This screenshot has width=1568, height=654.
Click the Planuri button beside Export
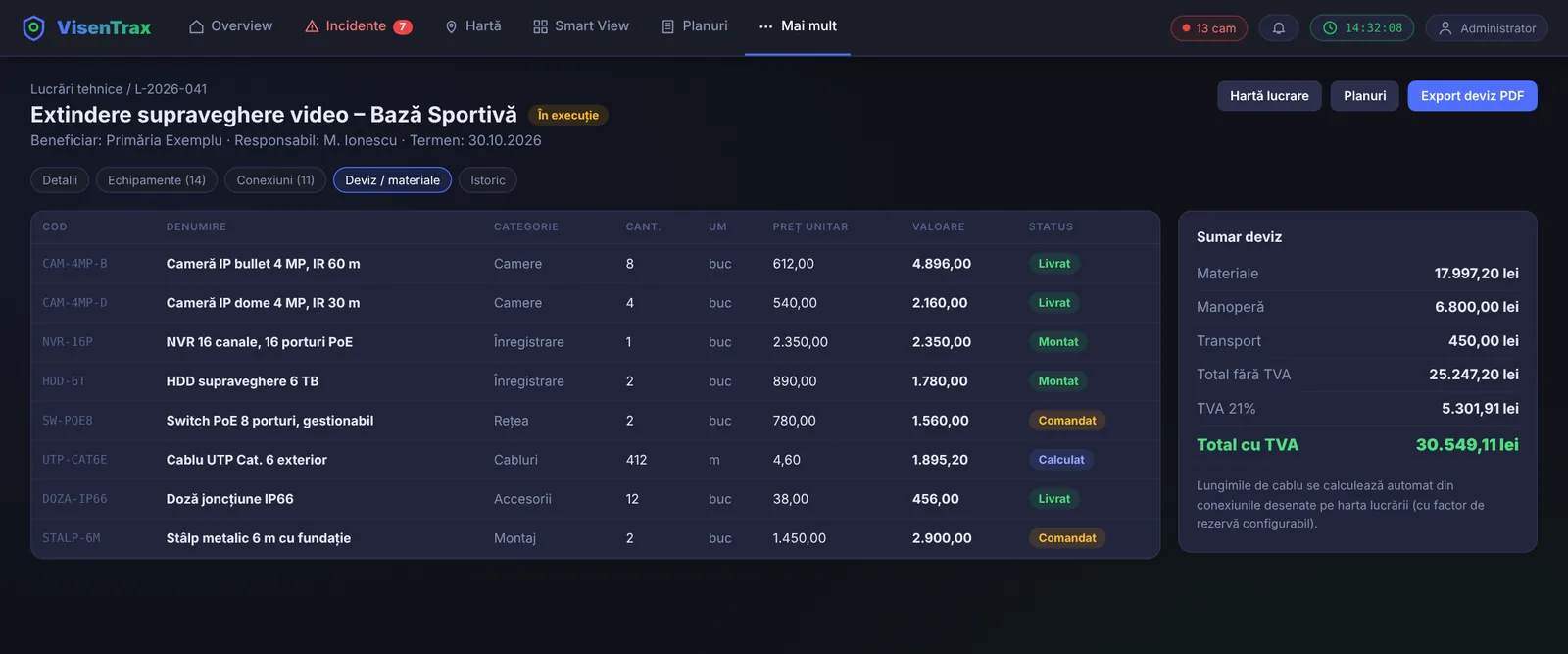coord(1364,96)
